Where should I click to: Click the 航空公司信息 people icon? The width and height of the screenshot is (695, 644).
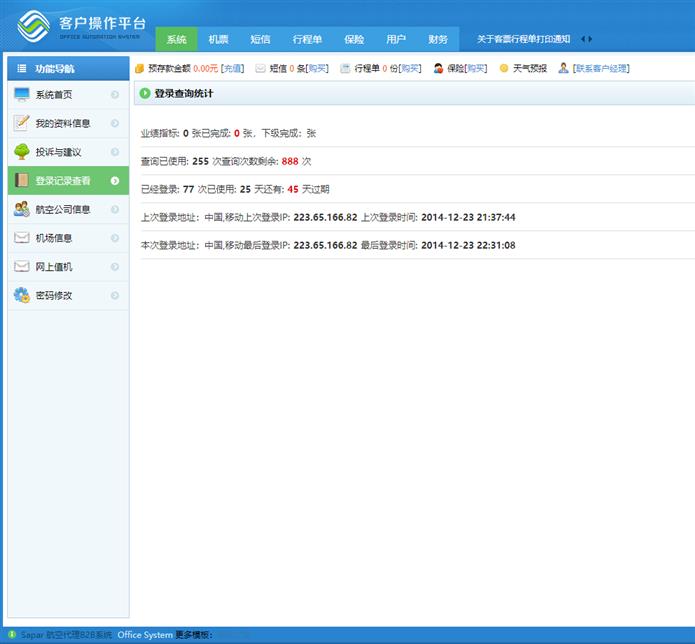[21, 209]
